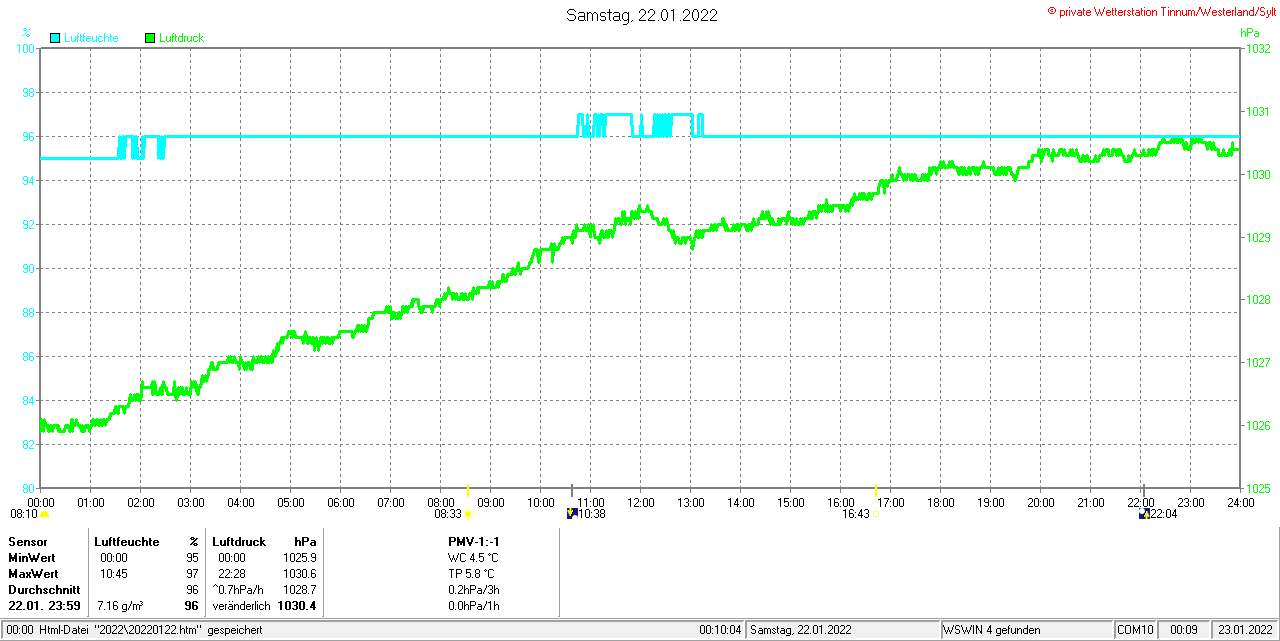Click the private Wetterstation Tinnum/Westerland/Sylt copyright text

(x=1161, y=11)
